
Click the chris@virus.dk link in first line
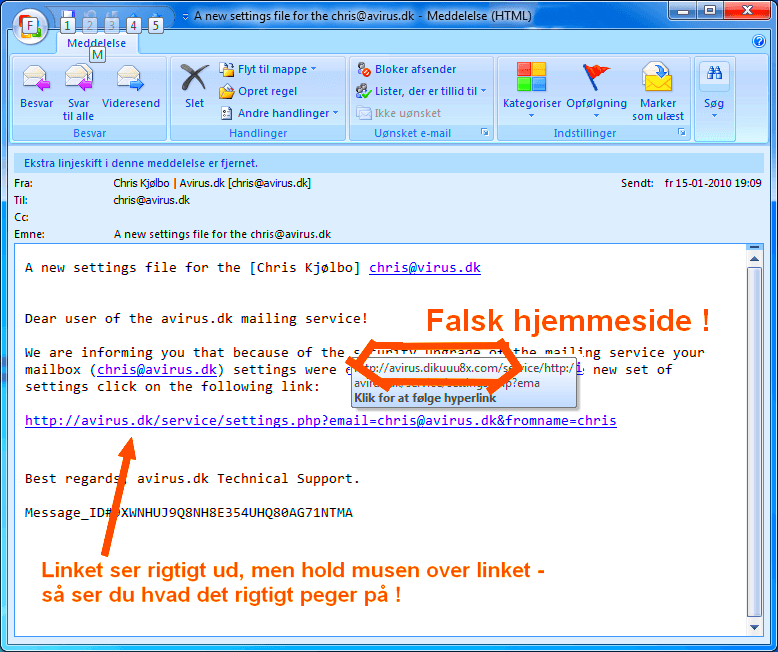424,268
